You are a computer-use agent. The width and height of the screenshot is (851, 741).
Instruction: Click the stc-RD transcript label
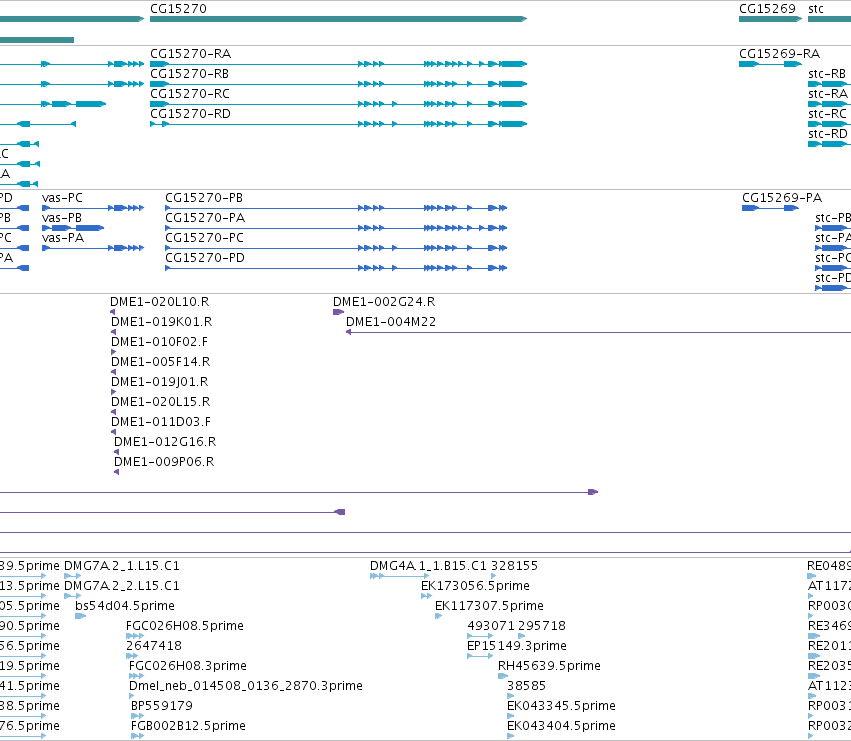click(828, 134)
